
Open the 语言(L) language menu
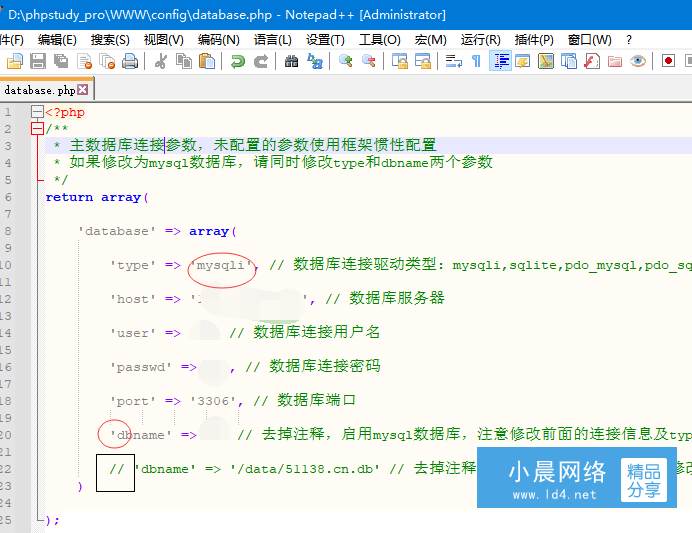coord(273,39)
